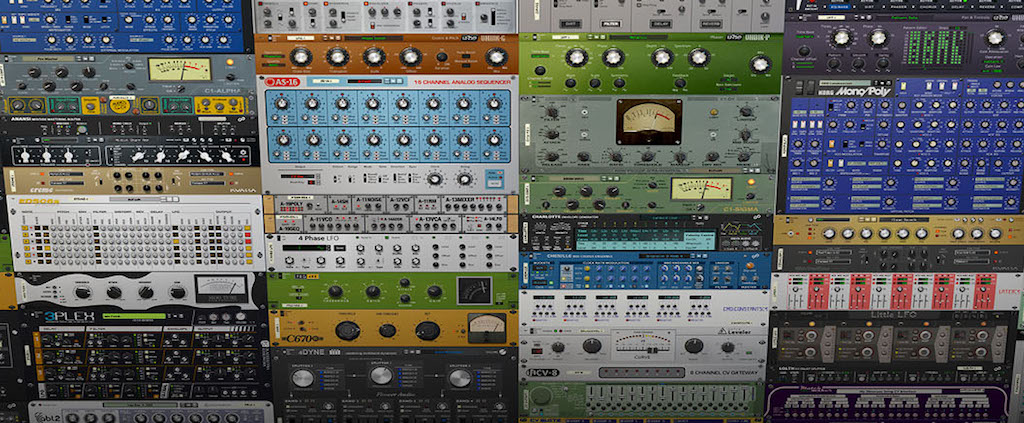Viewport: 1024px width, 423px height.
Task: Click the Splitter 2 knob on 4DYNE
Action: 381,375
